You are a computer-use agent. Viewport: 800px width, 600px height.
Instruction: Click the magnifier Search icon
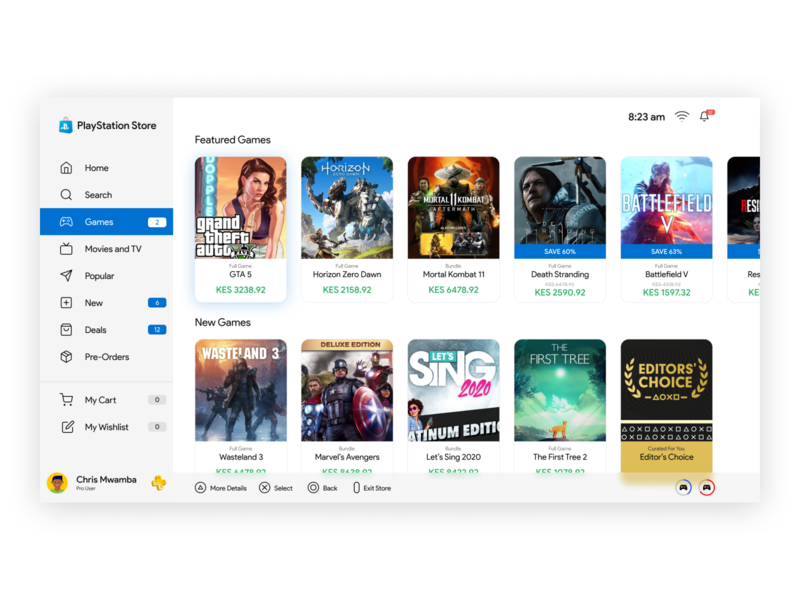coord(66,195)
